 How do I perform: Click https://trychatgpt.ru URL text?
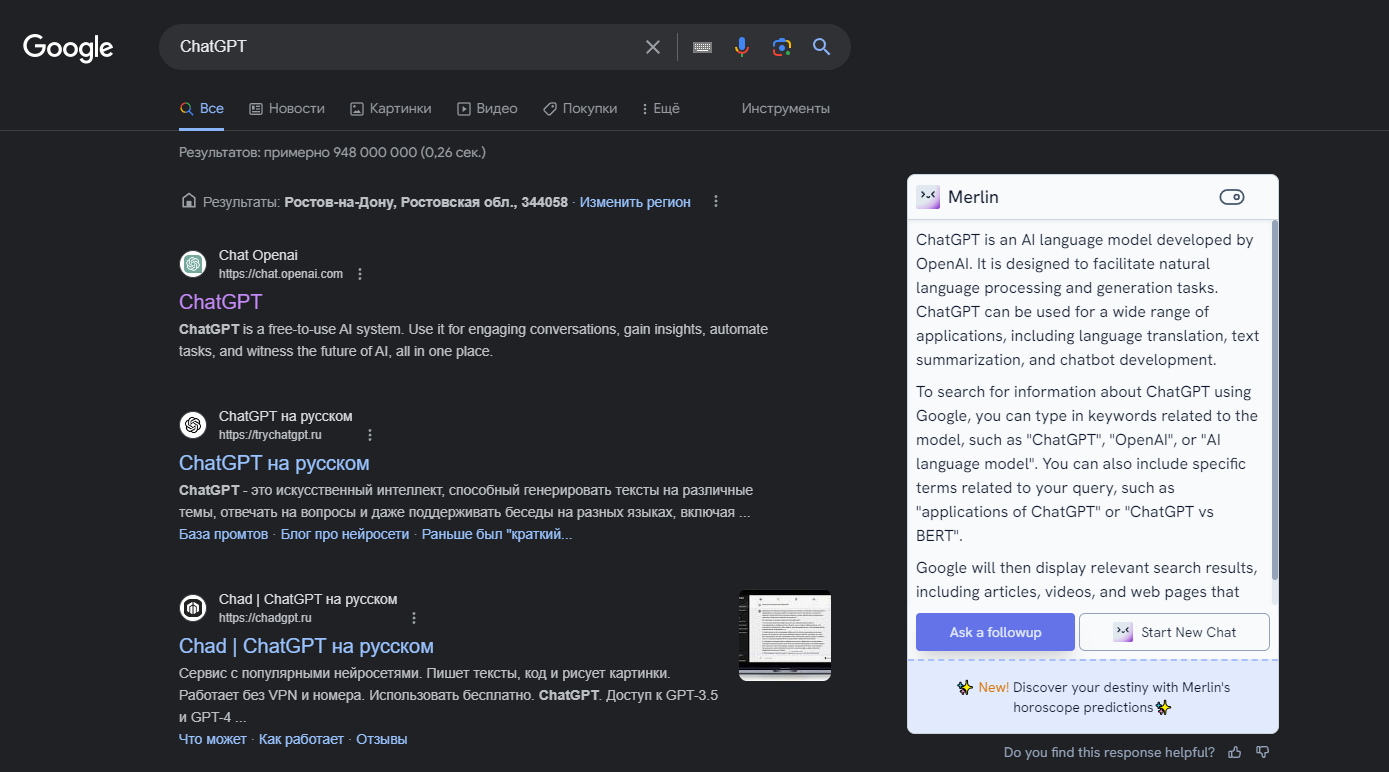(270, 435)
